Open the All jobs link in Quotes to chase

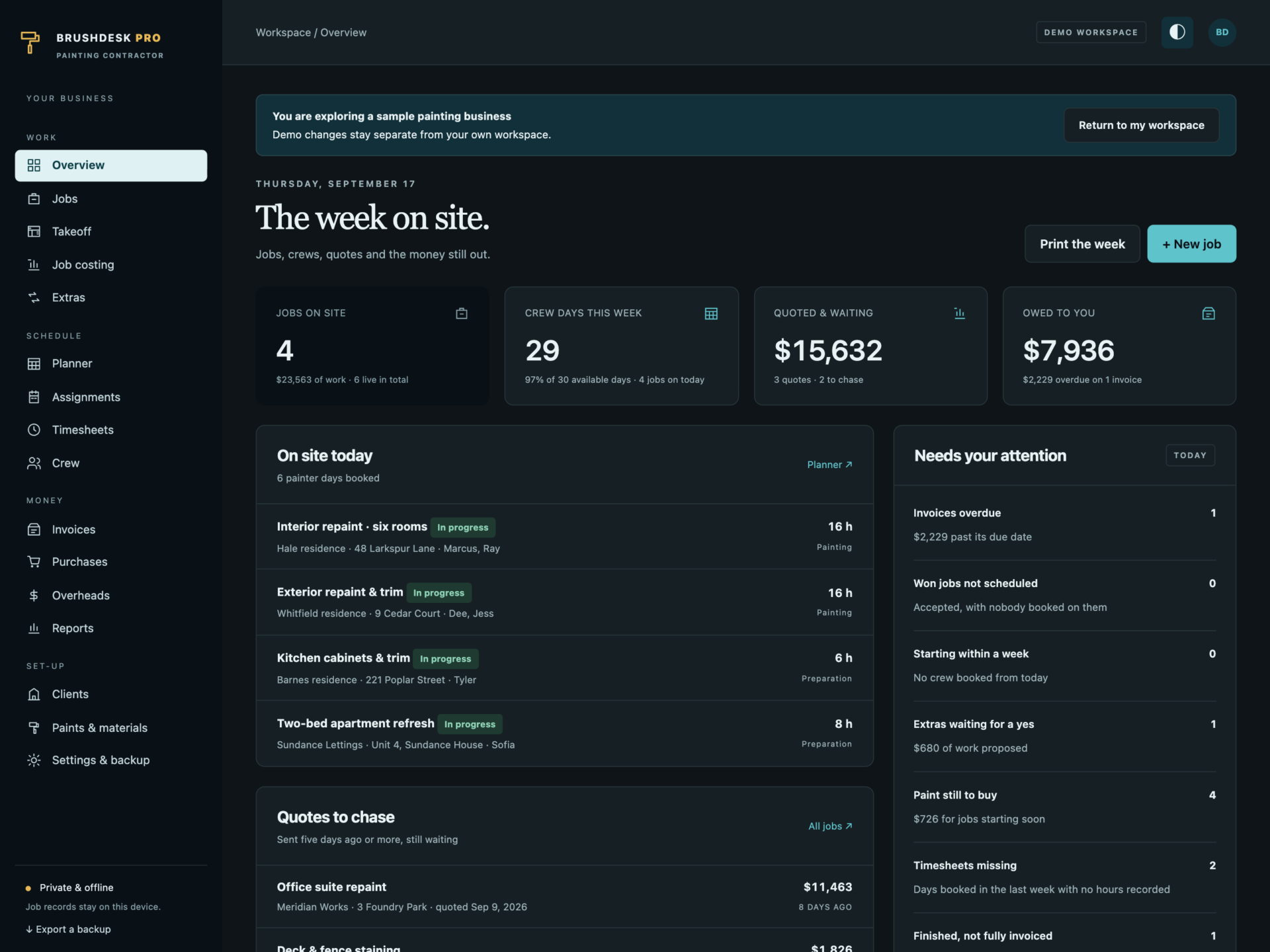830,826
